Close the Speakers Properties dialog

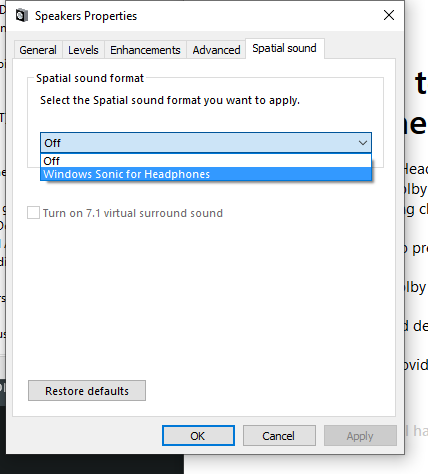pyautogui.click(x=389, y=15)
